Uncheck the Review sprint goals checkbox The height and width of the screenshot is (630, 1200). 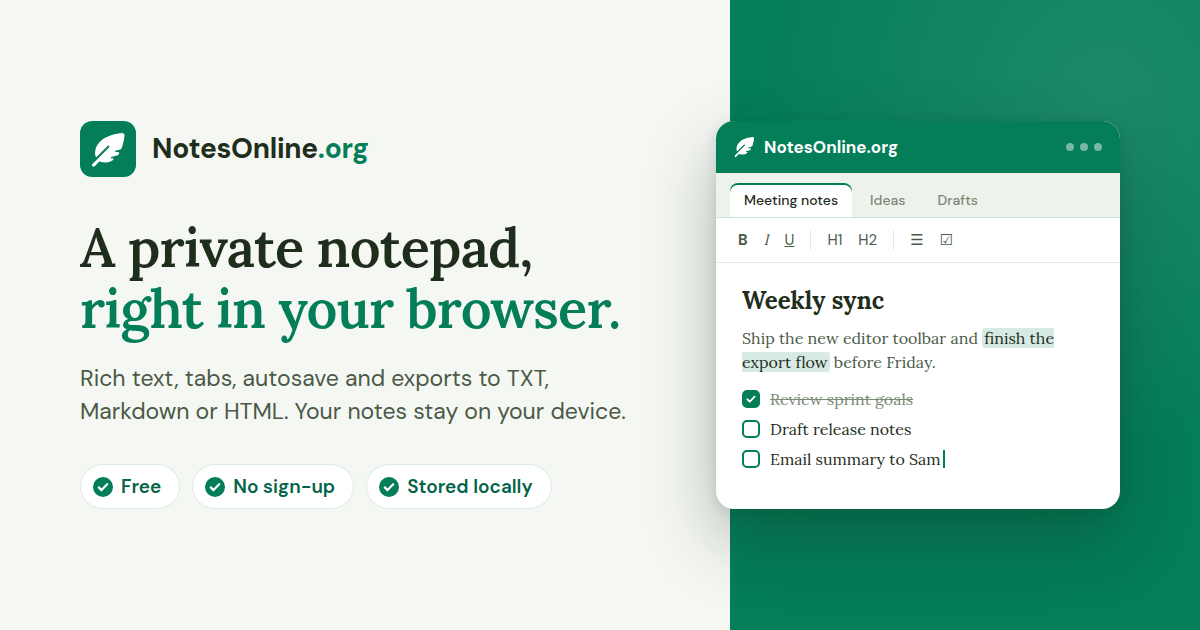(x=751, y=400)
